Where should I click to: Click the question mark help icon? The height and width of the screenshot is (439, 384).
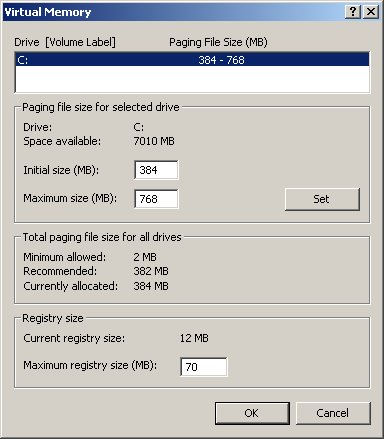(353, 12)
